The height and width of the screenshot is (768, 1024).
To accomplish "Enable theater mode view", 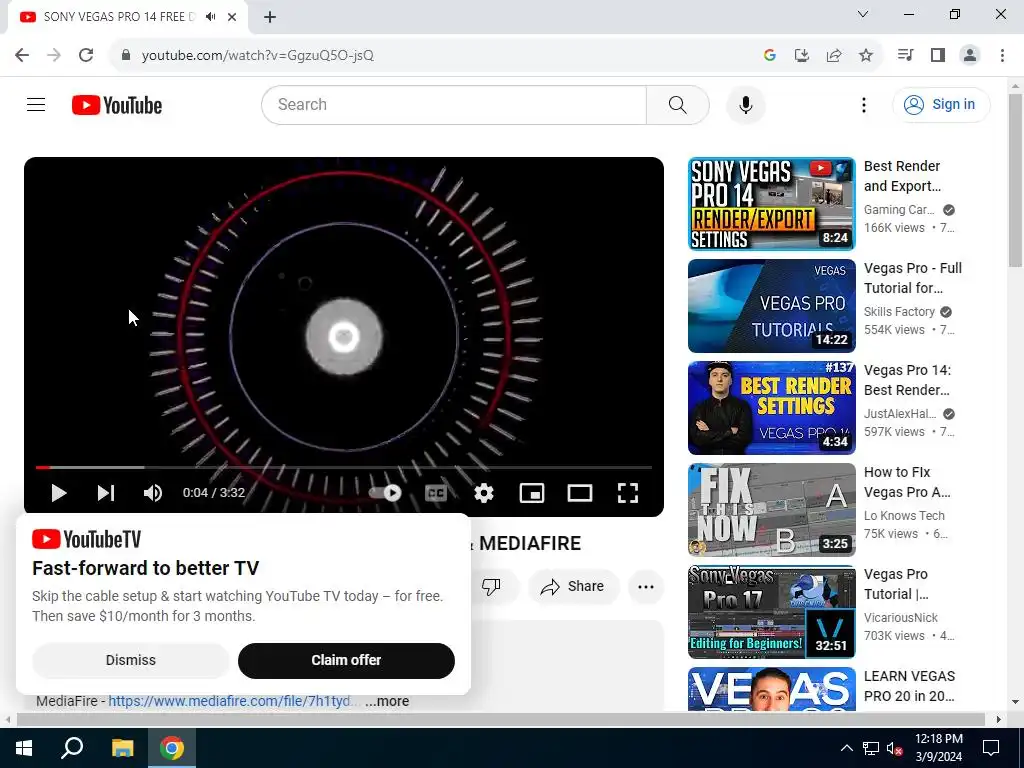I will coord(579,493).
